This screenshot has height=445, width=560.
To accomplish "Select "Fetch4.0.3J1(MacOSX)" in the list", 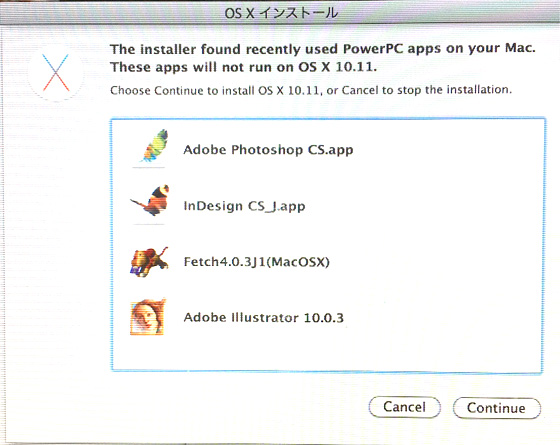I will (x=256, y=262).
